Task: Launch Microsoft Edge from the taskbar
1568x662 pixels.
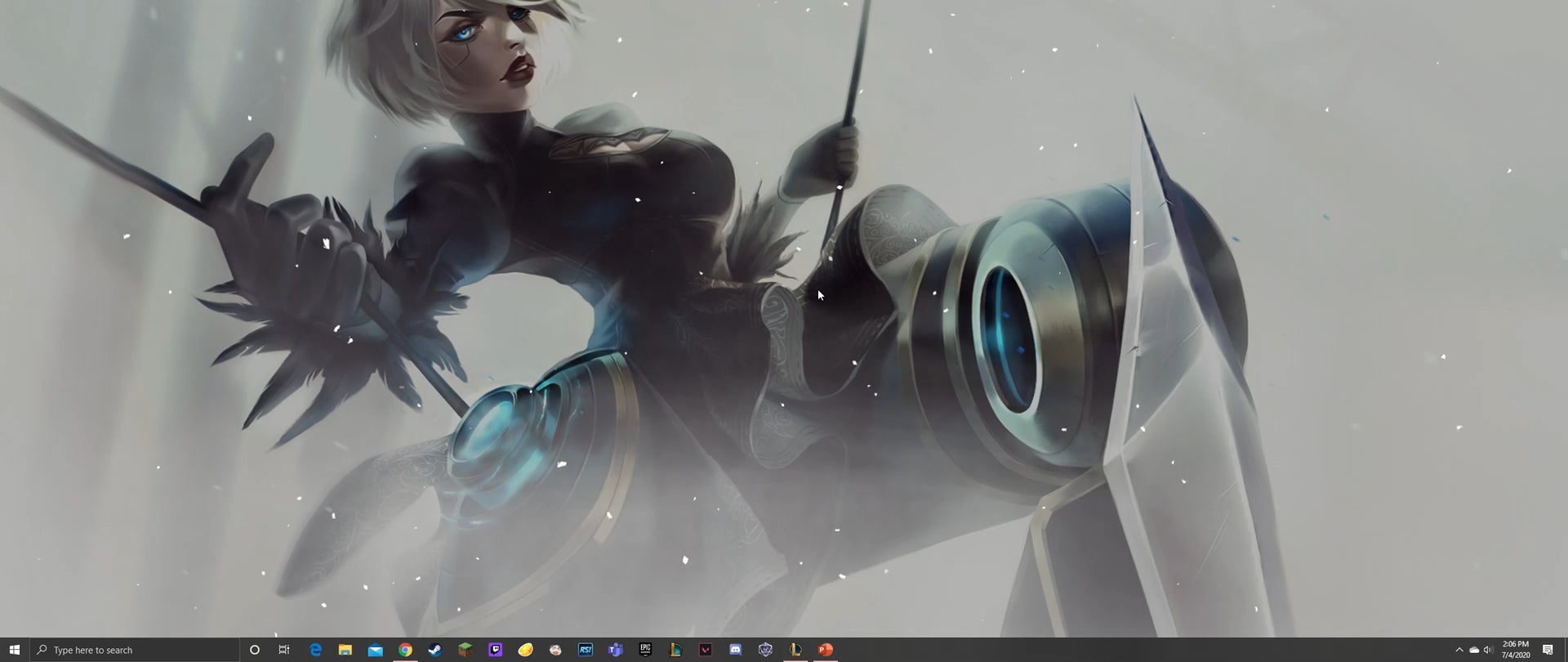Action: 315,650
